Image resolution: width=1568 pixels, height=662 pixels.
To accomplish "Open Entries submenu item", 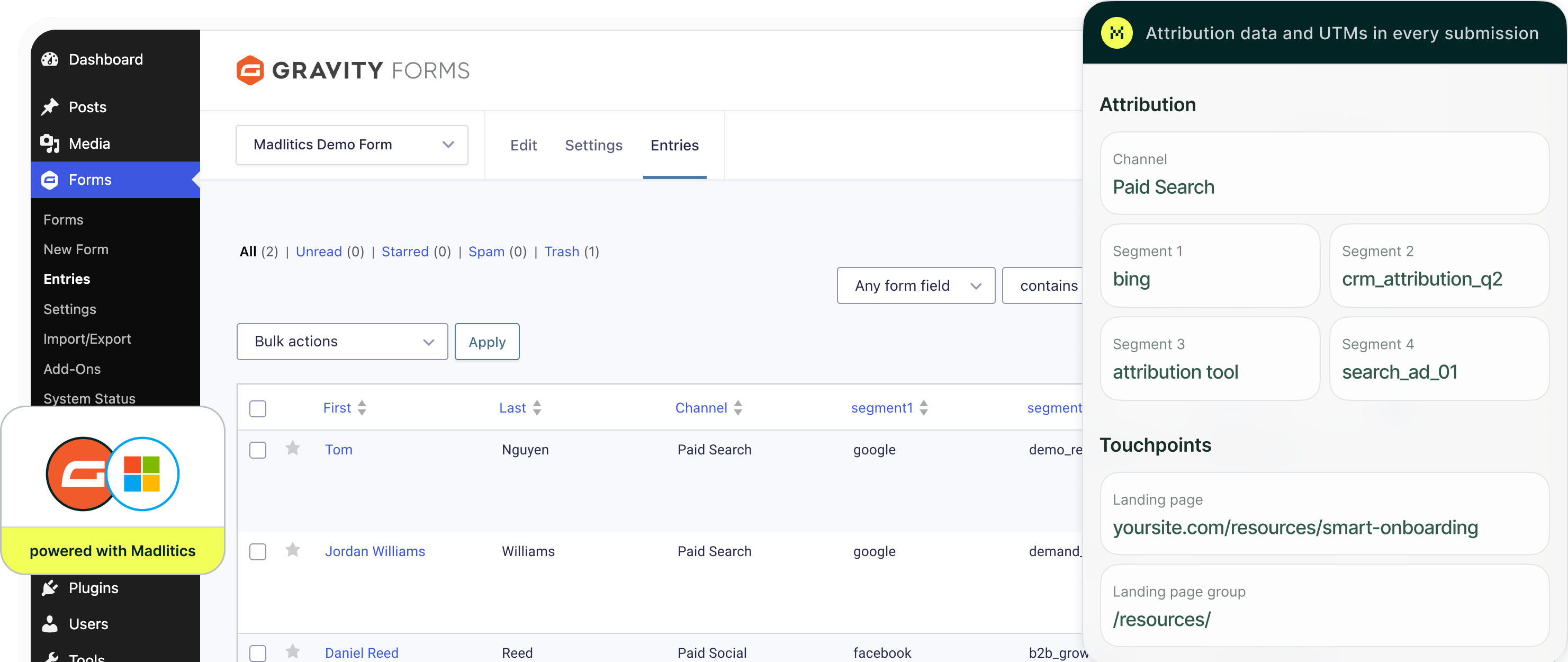I will [67, 279].
